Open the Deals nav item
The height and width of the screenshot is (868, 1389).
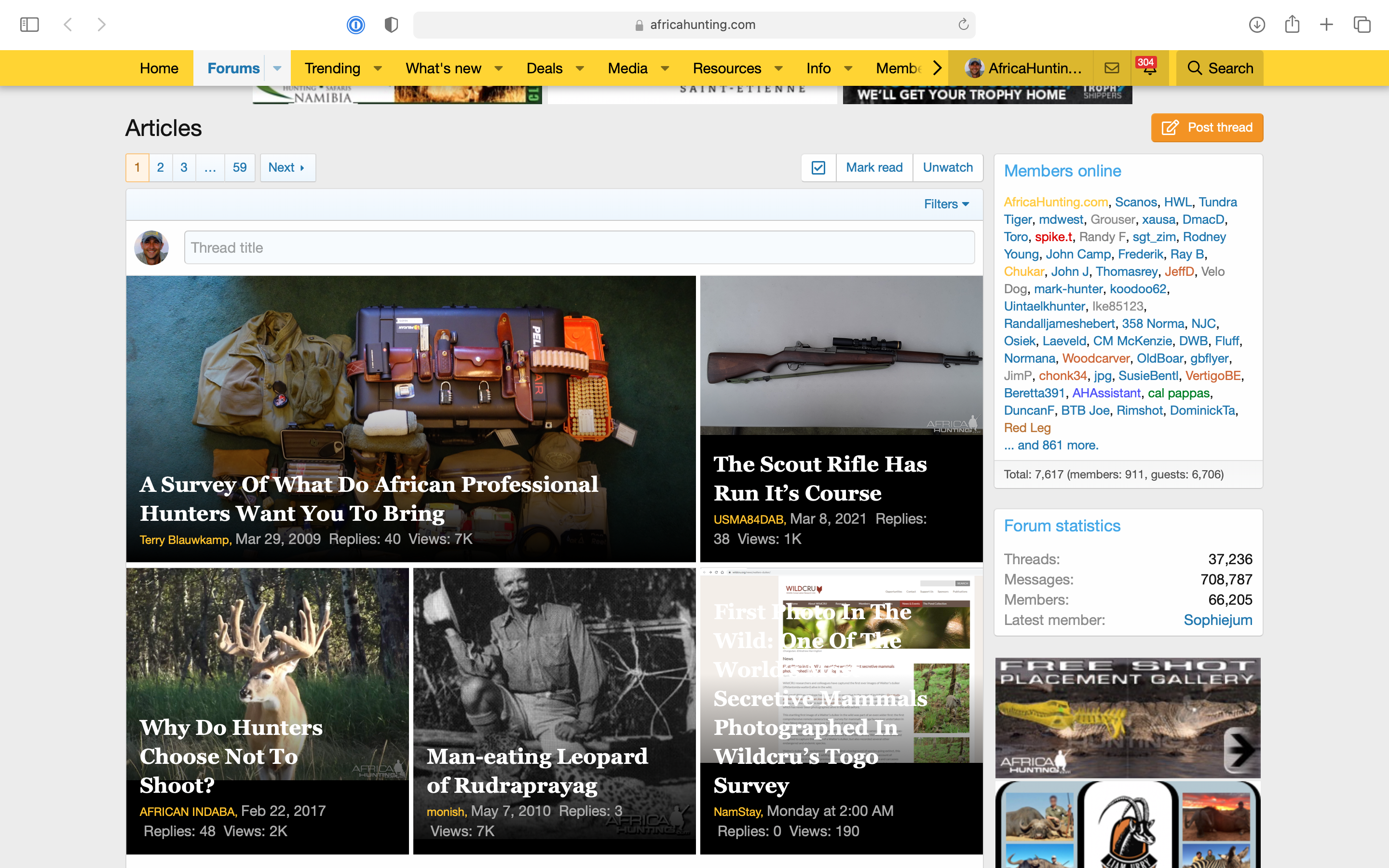coord(544,68)
